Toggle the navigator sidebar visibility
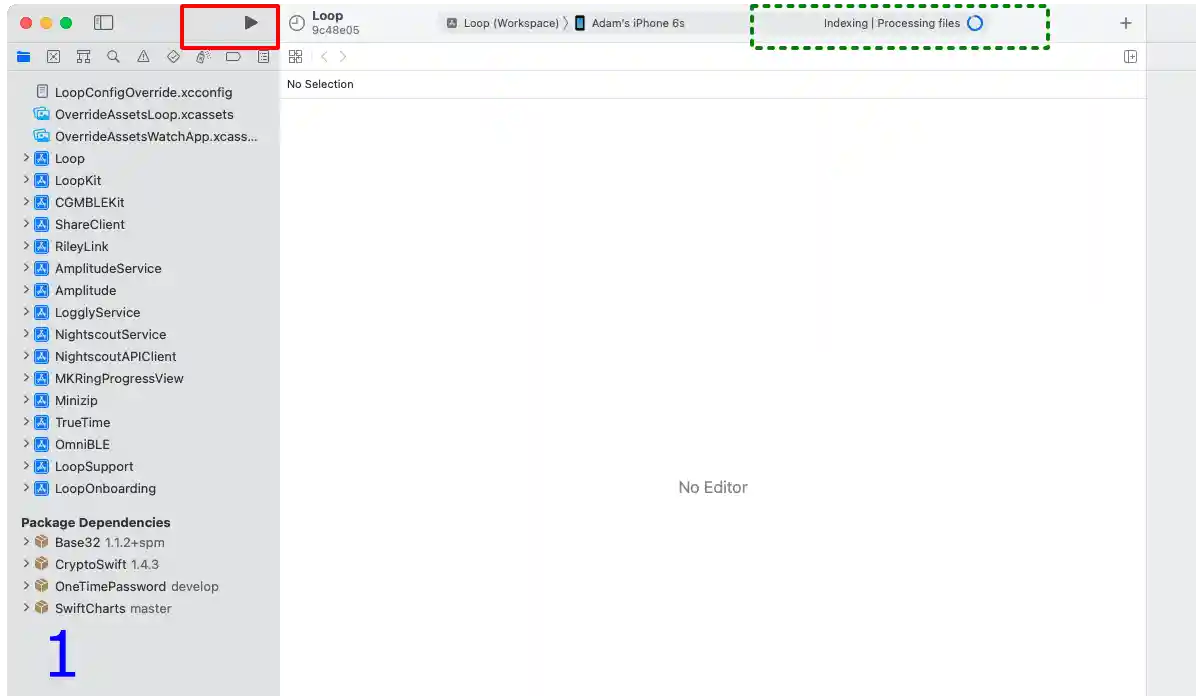 coord(106,22)
